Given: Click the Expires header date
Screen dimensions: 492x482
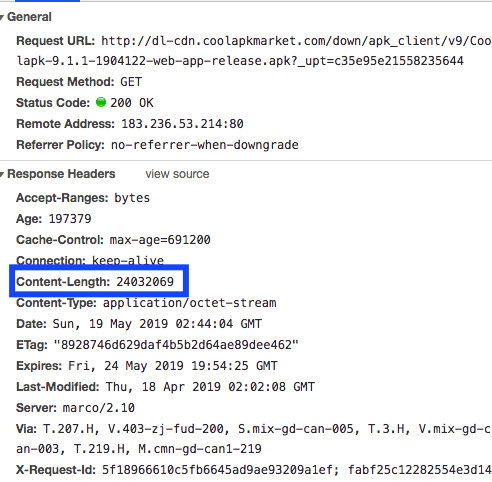Looking at the screenshot, I should tap(173, 366).
